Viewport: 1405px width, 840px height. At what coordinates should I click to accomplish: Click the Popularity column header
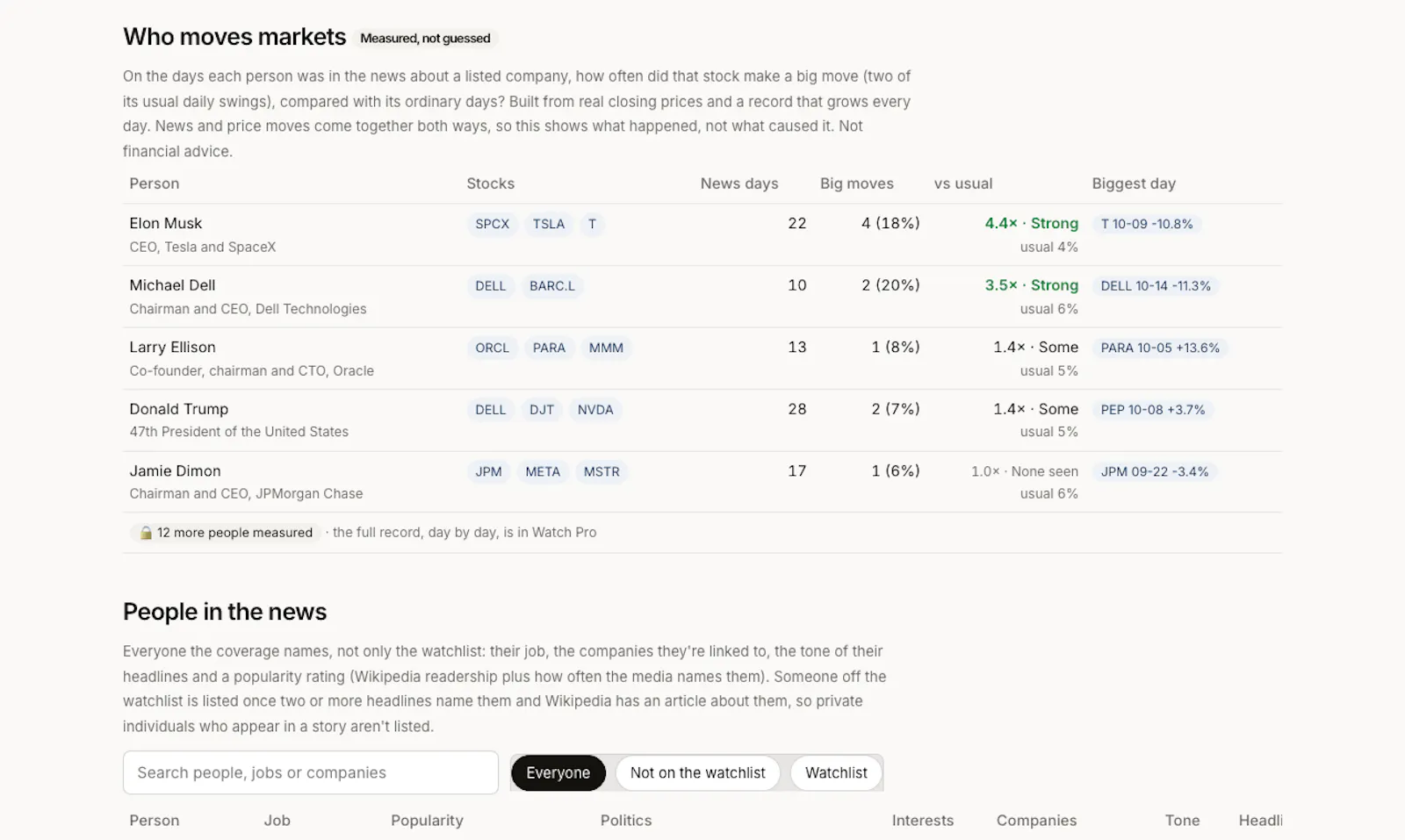coord(427,821)
